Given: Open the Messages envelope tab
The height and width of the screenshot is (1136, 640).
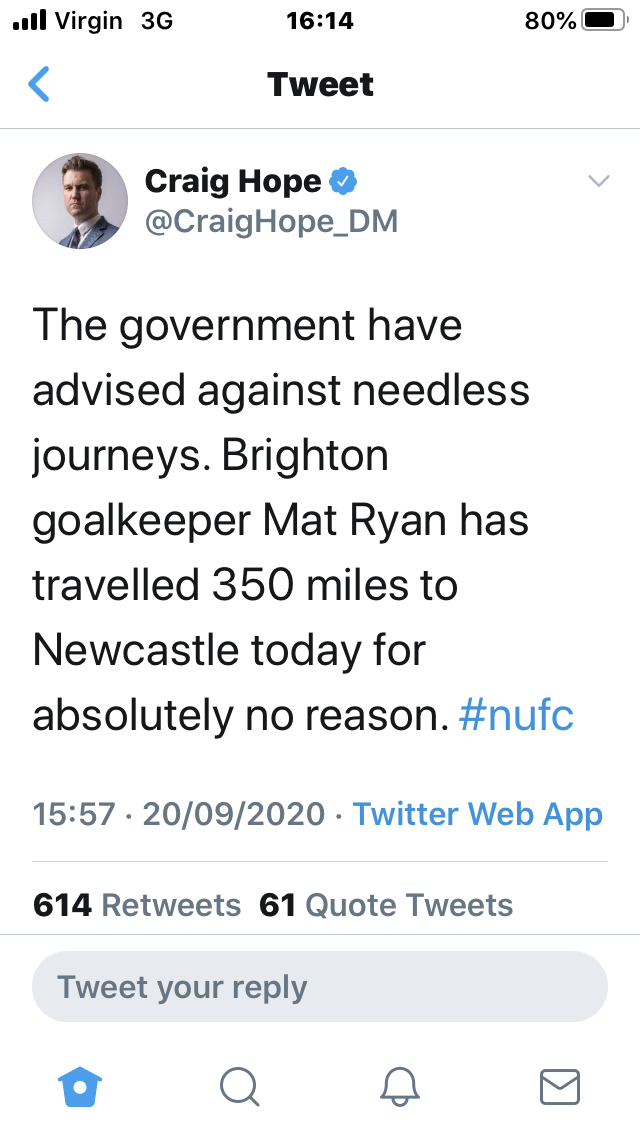Looking at the screenshot, I should pyautogui.click(x=560, y=1087).
